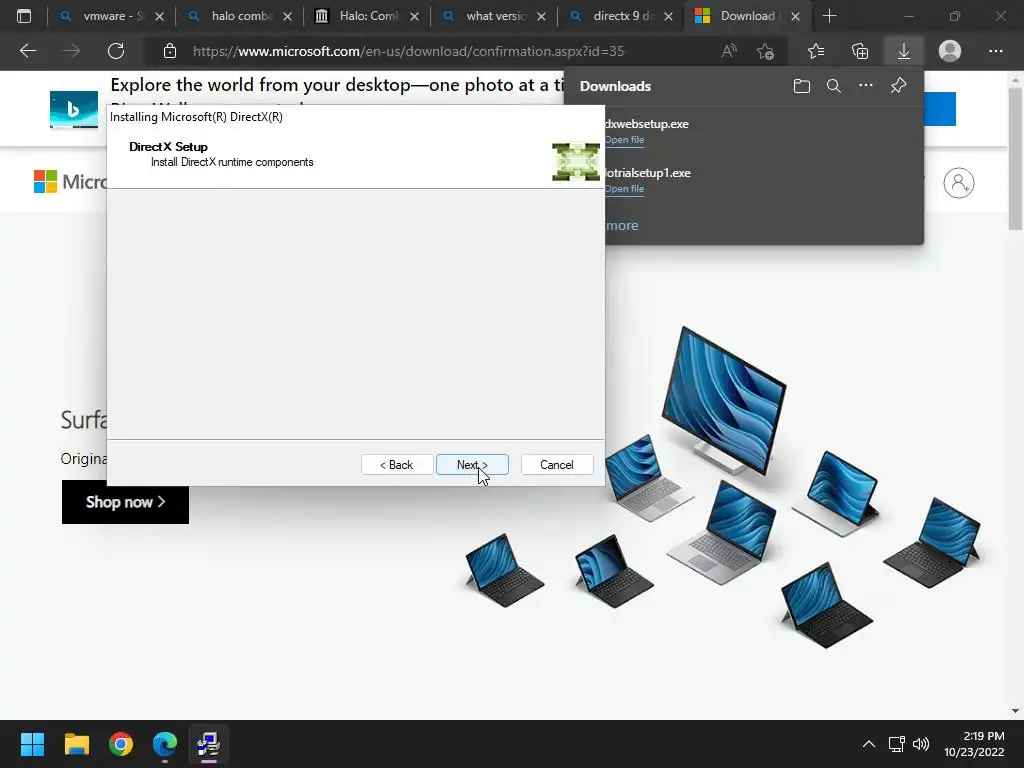Open Microsoft Edge from taskbar
Screen dimensions: 1024x768
165,744
